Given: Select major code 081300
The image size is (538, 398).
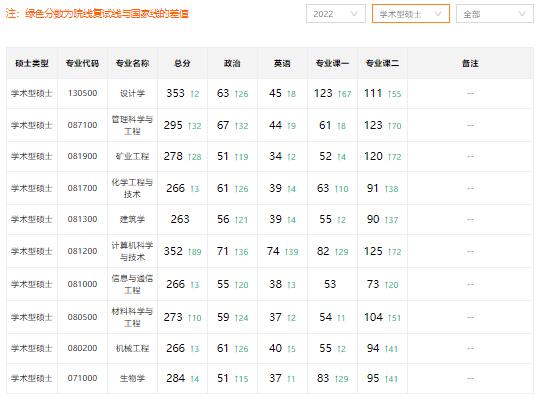Looking at the screenshot, I should [x=82, y=219].
